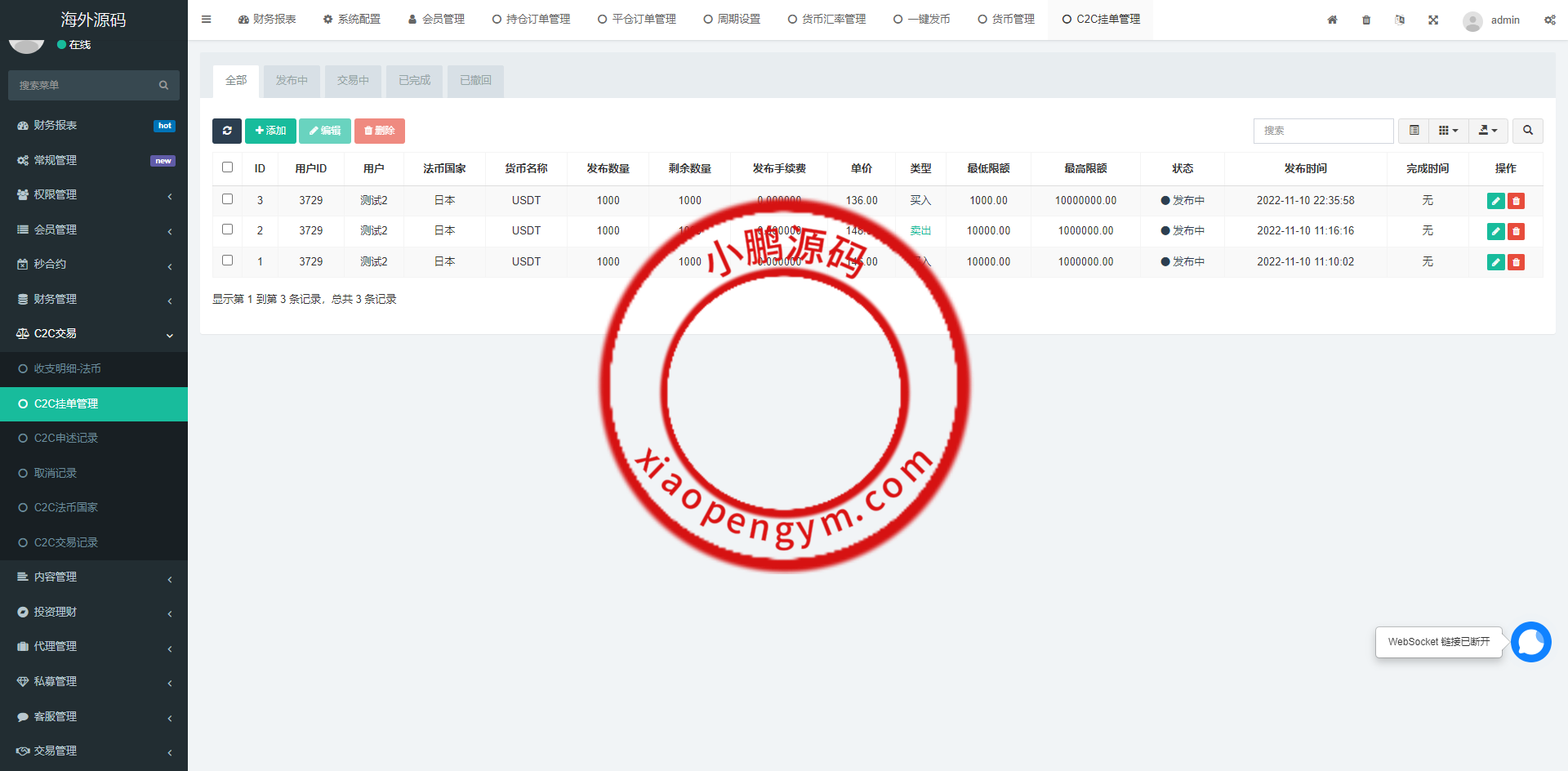This screenshot has width=1568, height=771.
Task: Check the row checkbox for order ID 2
Action: [227, 230]
